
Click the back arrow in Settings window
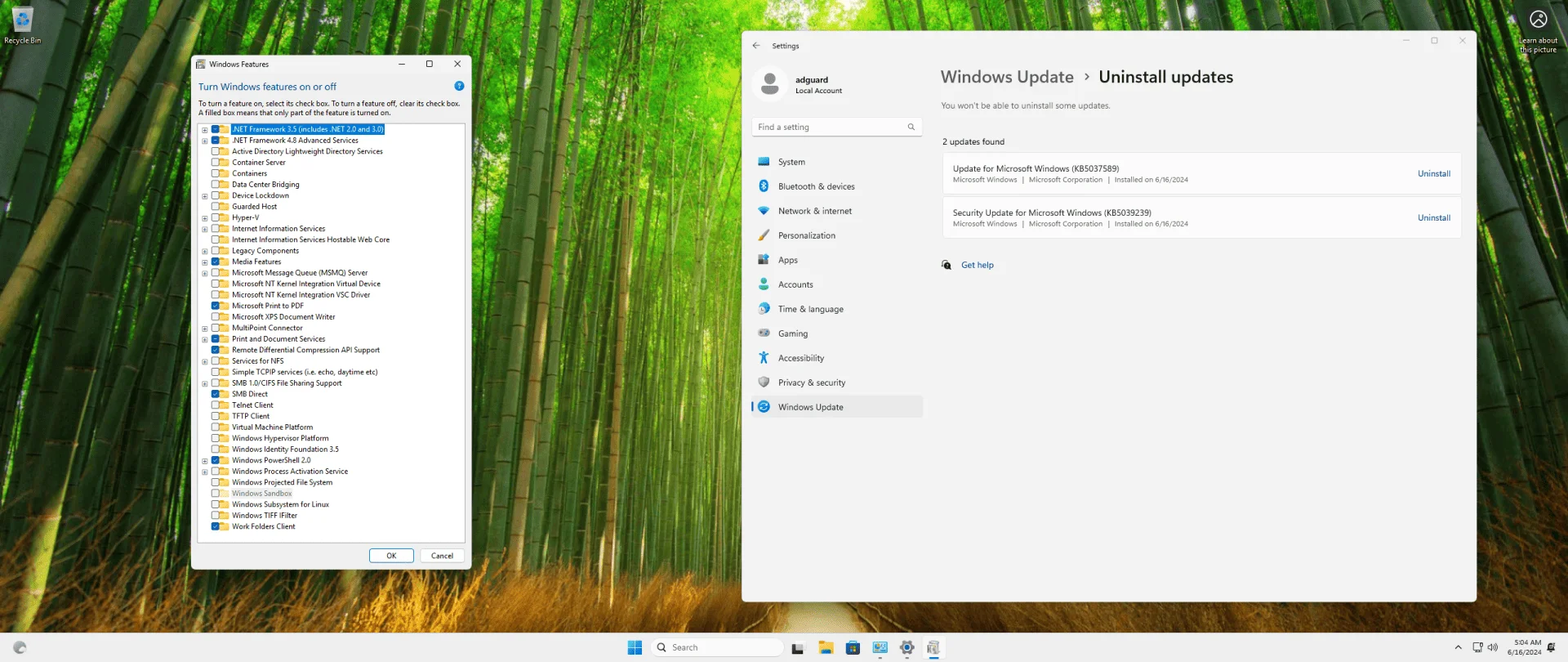pyautogui.click(x=756, y=46)
